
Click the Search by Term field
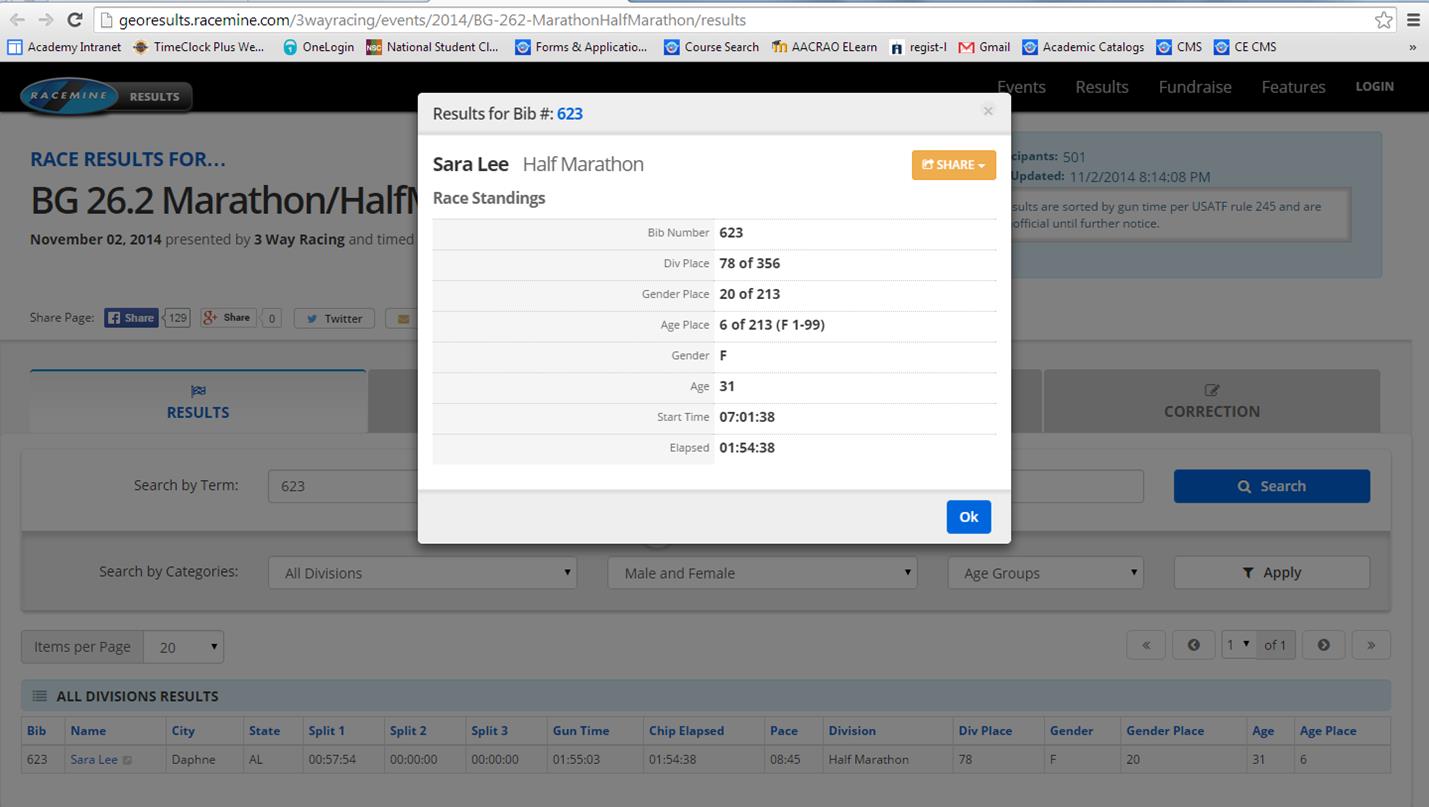click(x=342, y=486)
